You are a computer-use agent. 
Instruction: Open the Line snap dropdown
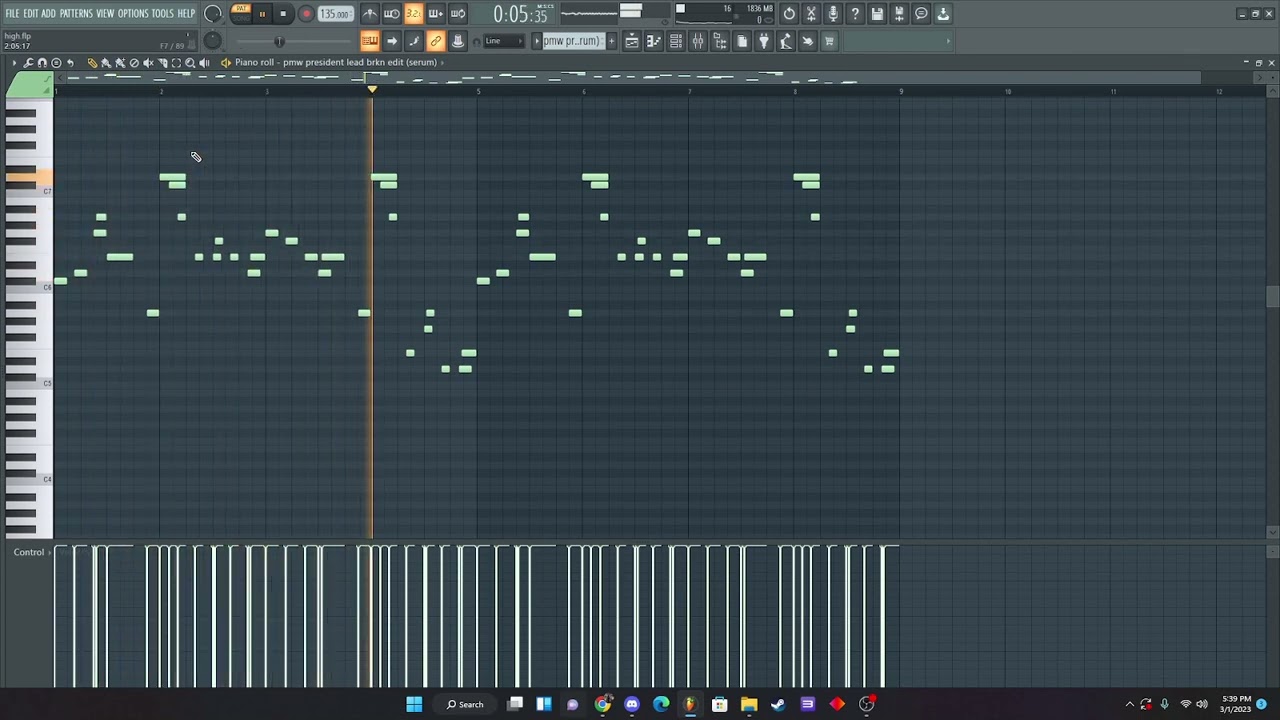[504, 41]
